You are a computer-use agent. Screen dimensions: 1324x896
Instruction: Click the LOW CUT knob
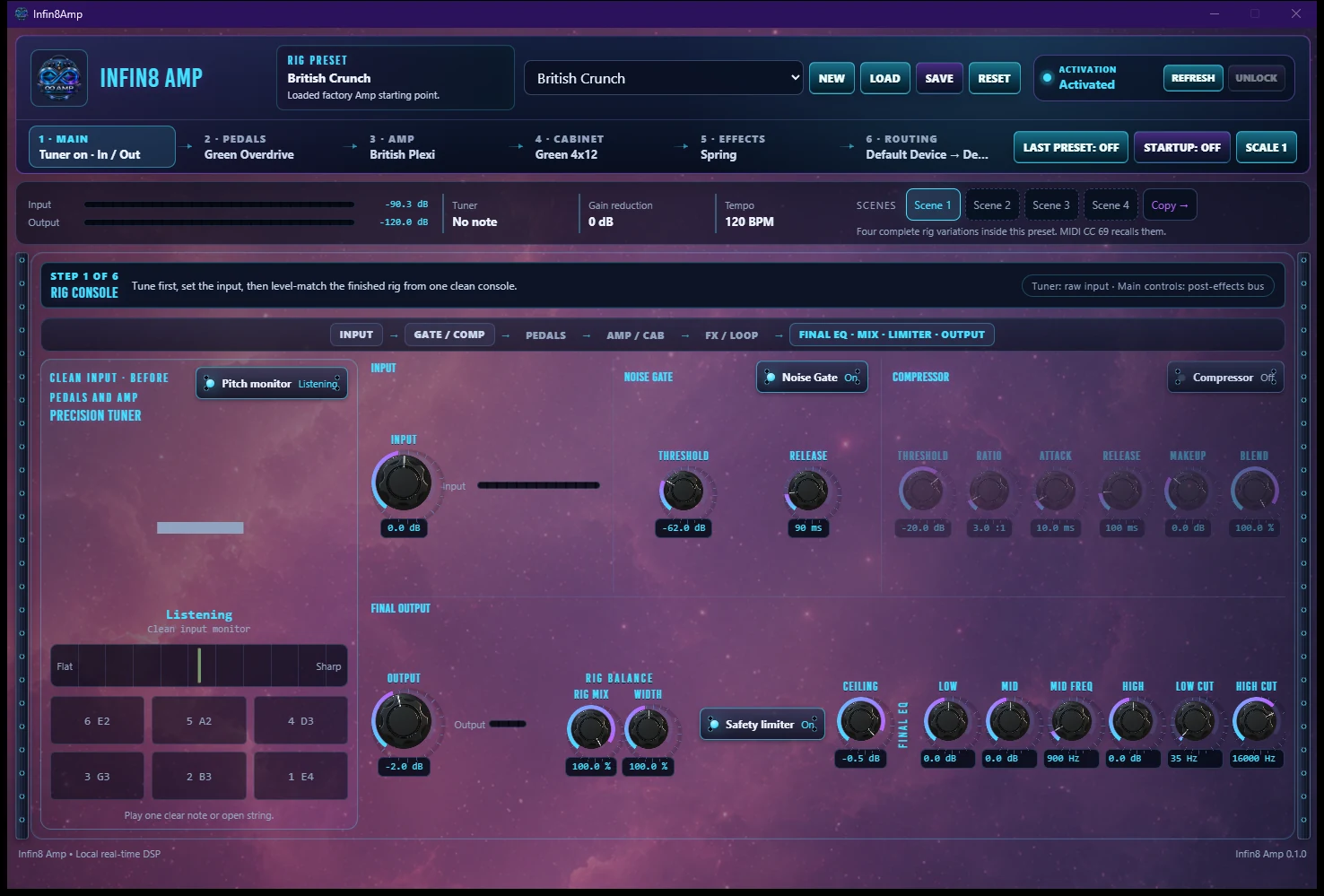(1195, 720)
